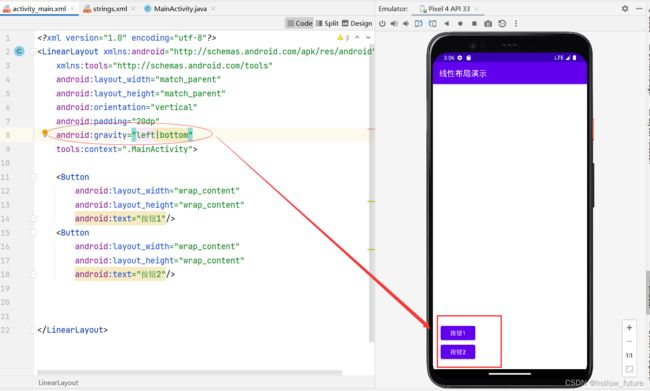Click the tools:context=".MainActivity" line
The width and height of the screenshot is (650, 391).
click(x=126, y=149)
